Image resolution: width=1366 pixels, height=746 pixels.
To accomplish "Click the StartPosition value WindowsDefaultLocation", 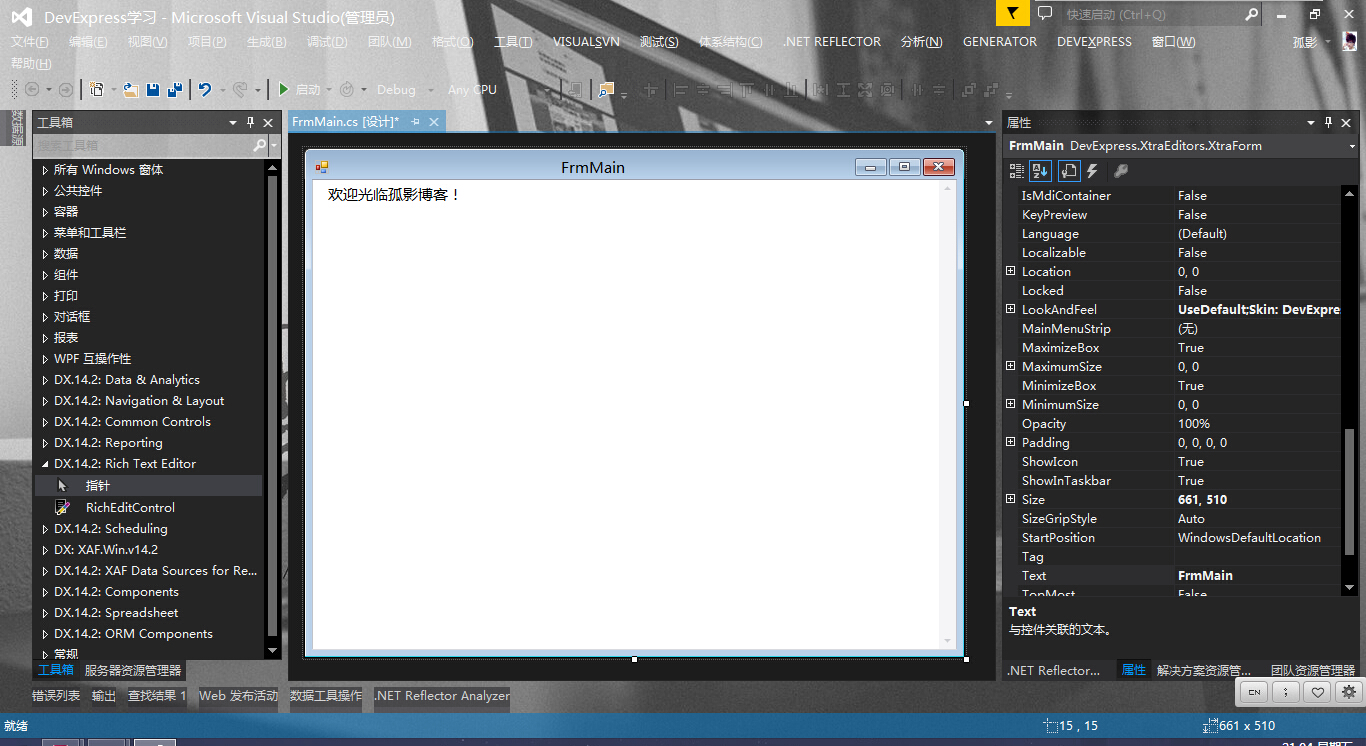I will pos(1257,537).
